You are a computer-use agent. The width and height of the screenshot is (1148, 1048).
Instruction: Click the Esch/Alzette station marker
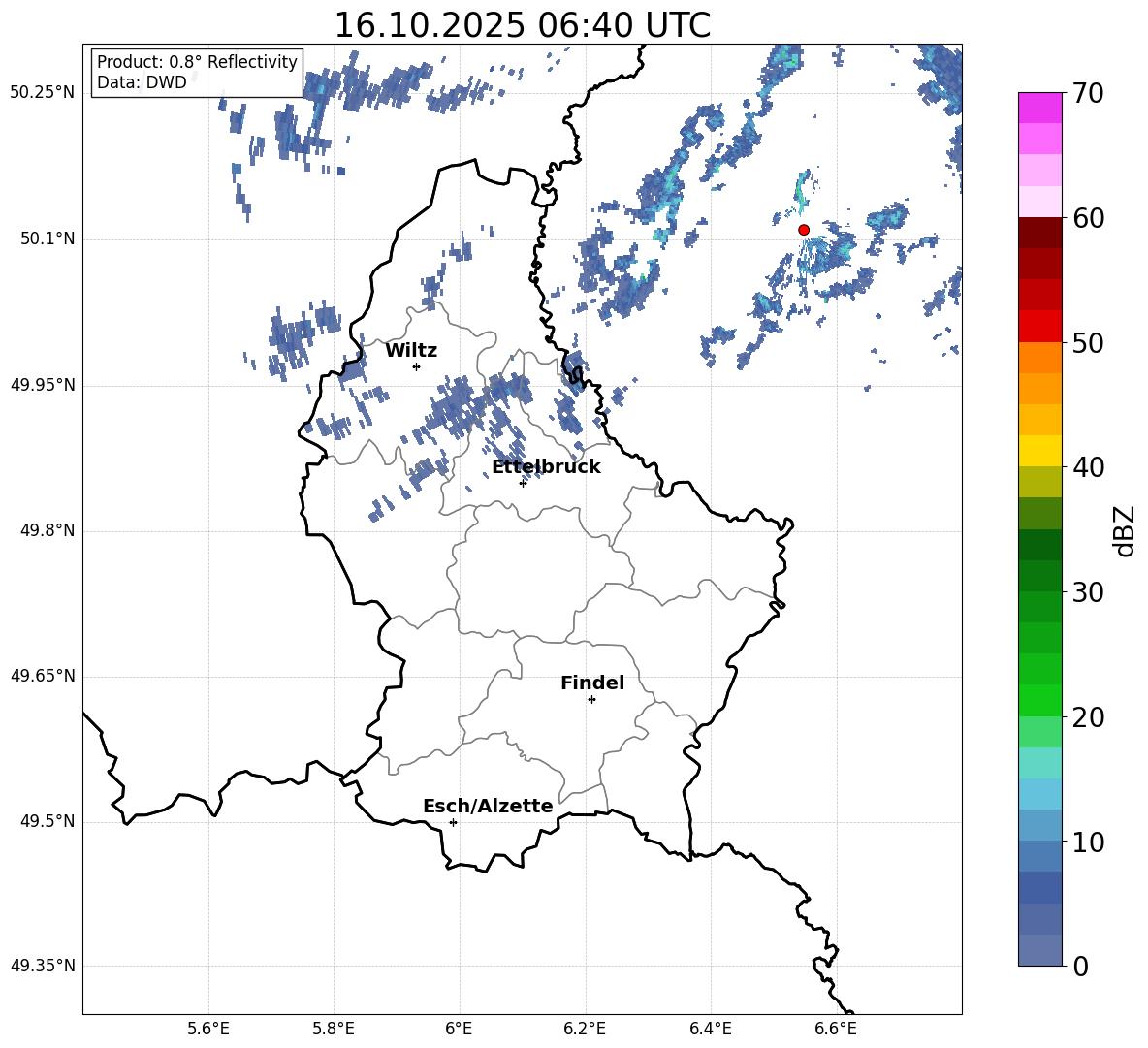coord(453,822)
